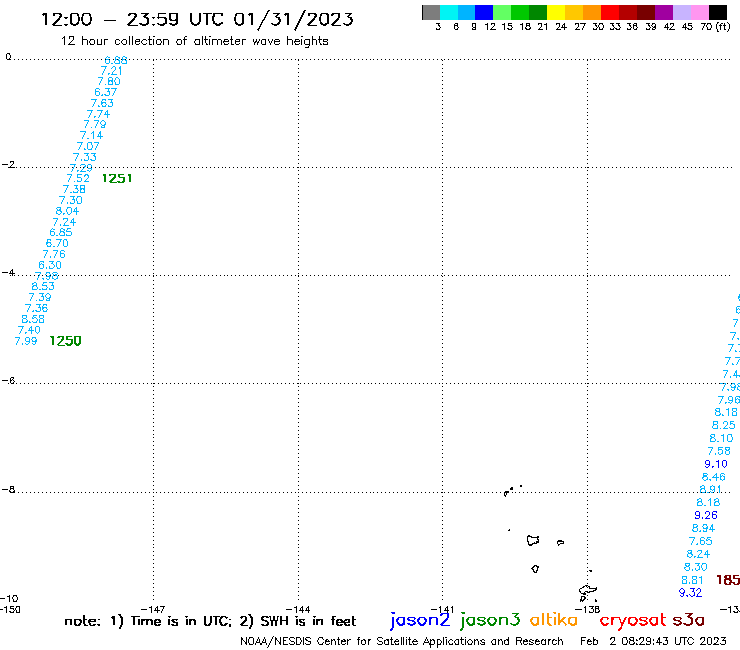Click the jason3 satellite legend label

click(x=490, y=620)
